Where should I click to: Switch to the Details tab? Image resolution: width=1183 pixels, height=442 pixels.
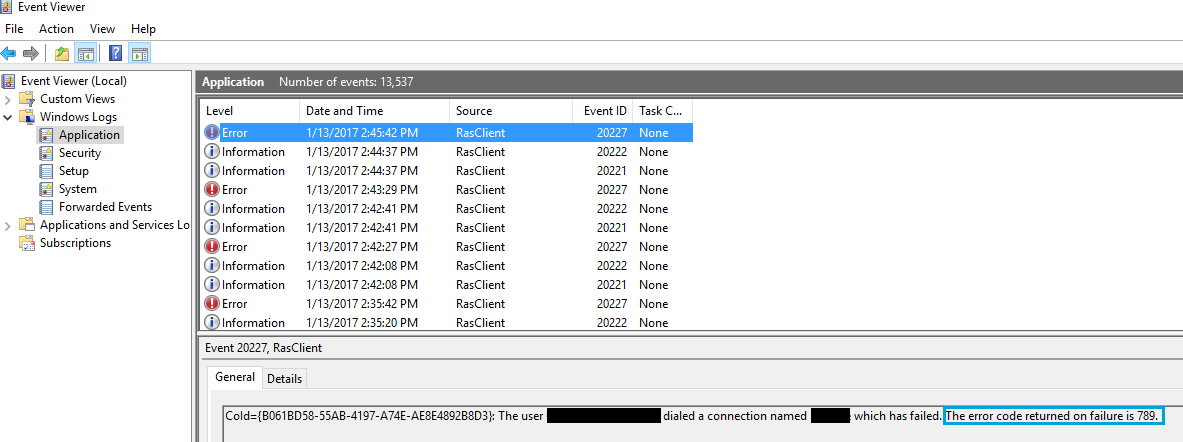284,379
